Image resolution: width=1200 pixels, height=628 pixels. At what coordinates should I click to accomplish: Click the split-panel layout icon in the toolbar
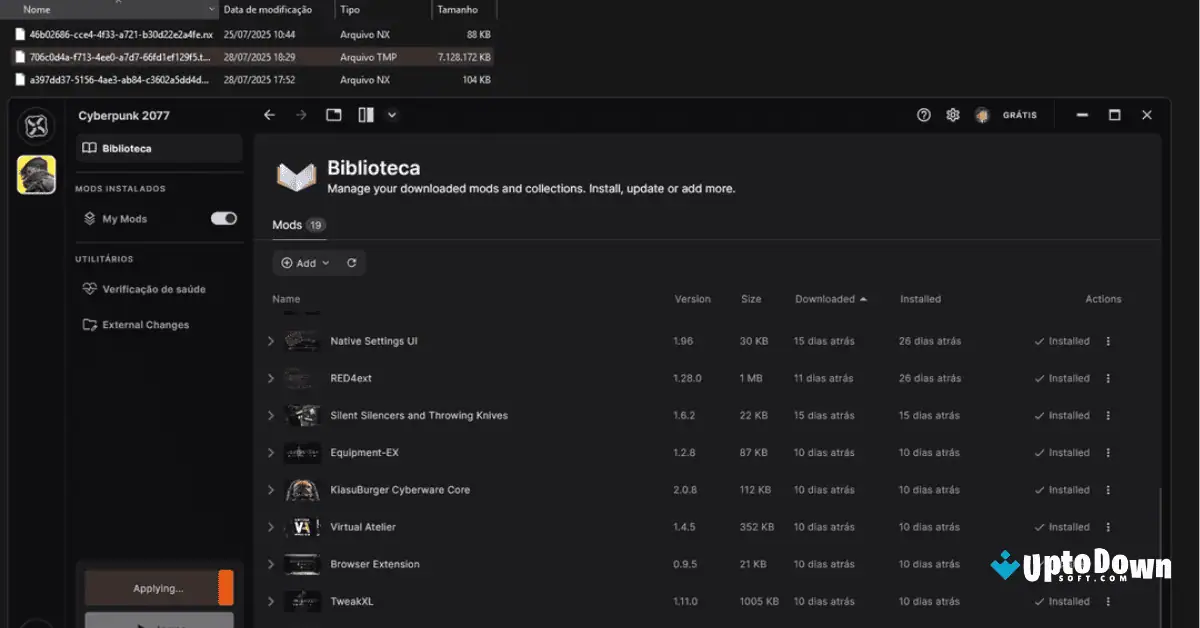pos(367,114)
